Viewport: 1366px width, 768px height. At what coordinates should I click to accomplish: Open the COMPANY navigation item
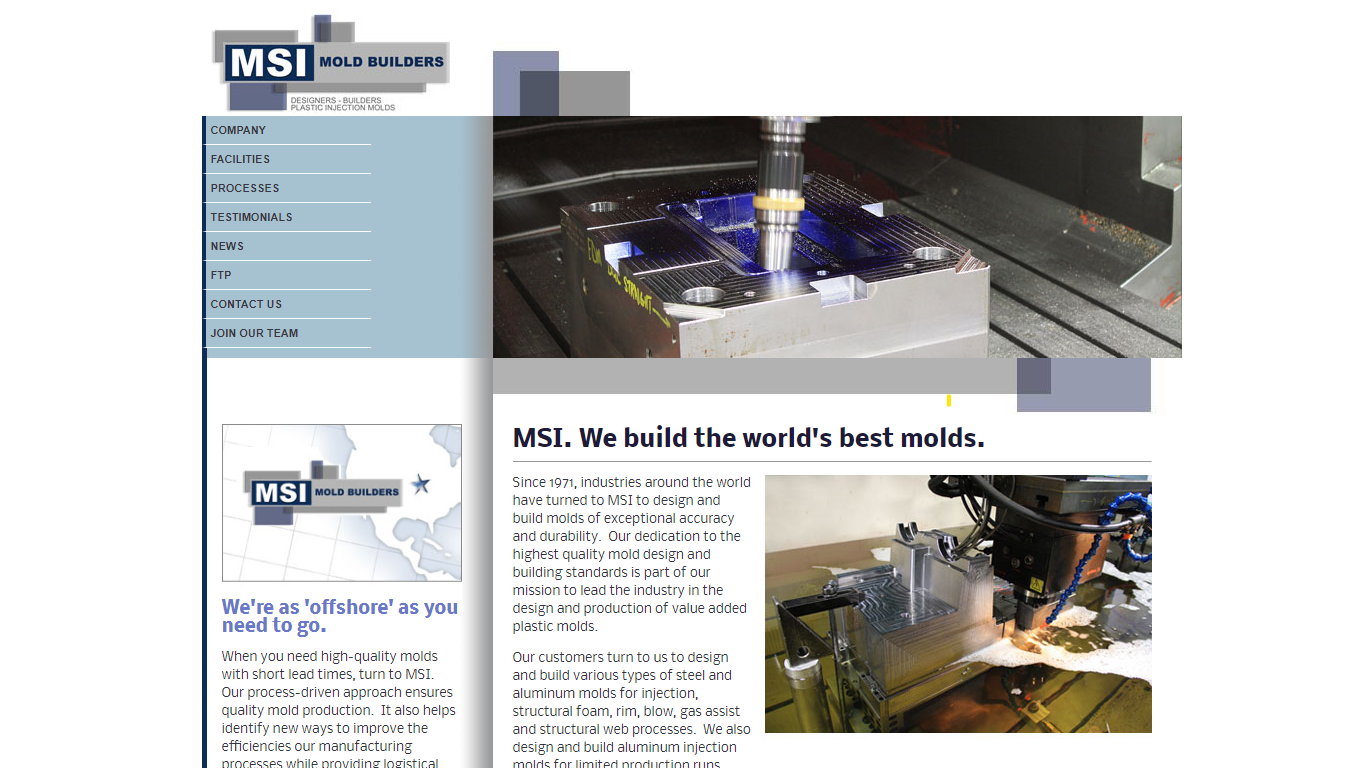(x=238, y=130)
